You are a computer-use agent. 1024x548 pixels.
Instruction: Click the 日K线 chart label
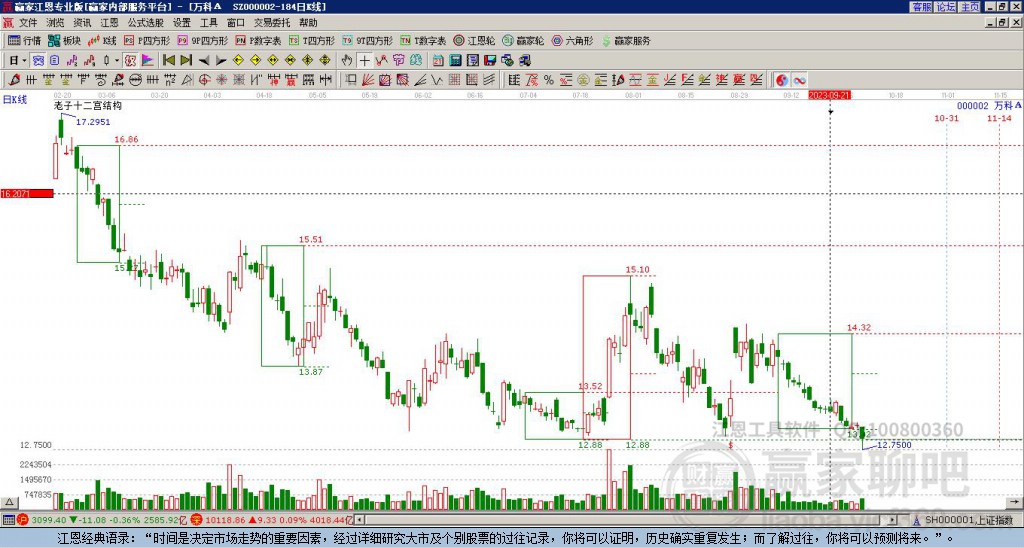[x=14, y=100]
